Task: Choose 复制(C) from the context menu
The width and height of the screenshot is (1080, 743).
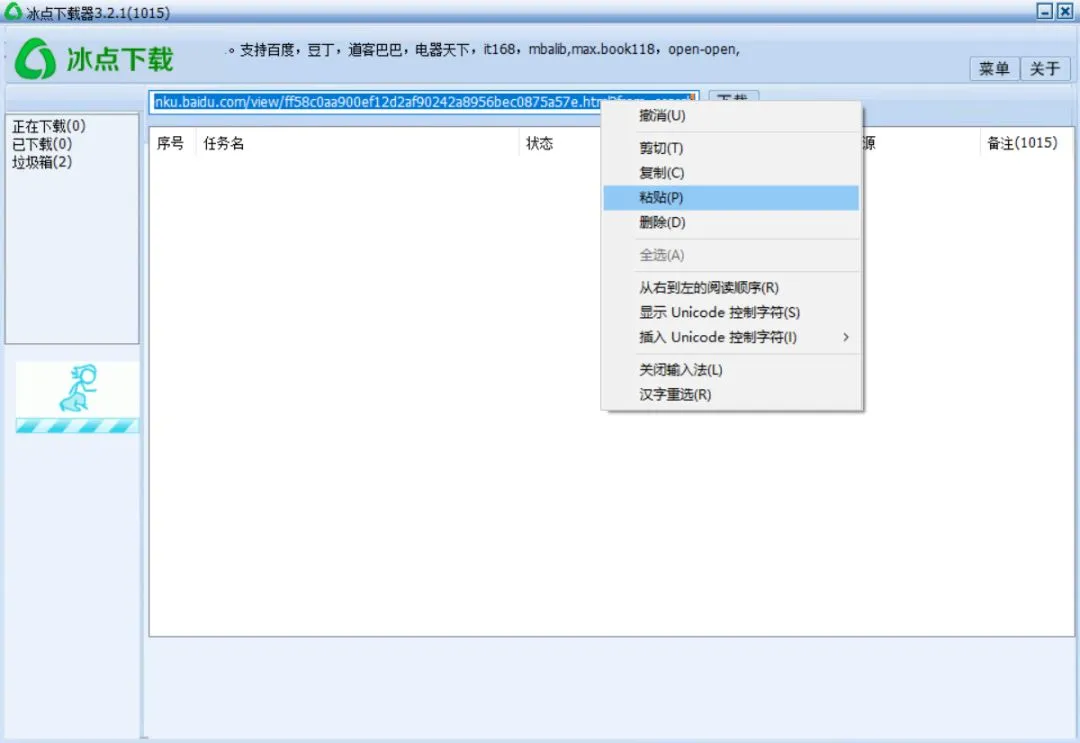Action: 731,173
